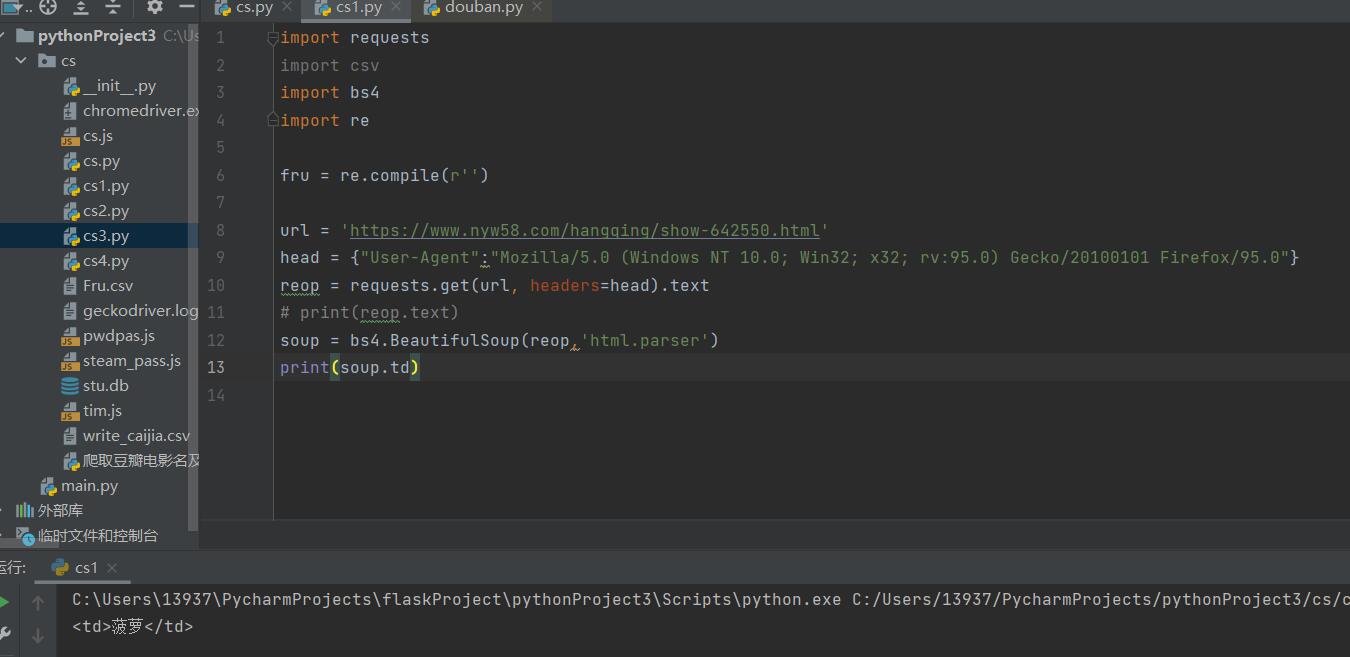Switch to the douban.py editor tab
The height and width of the screenshot is (657, 1350).
point(483,8)
